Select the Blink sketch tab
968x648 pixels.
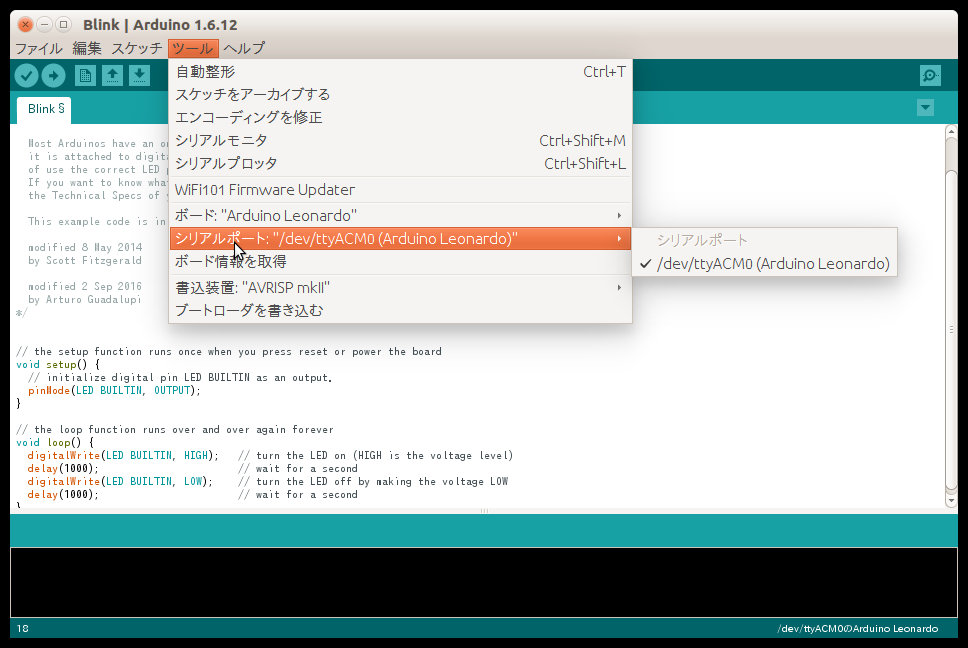pyautogui.click(x=44, y=109)
